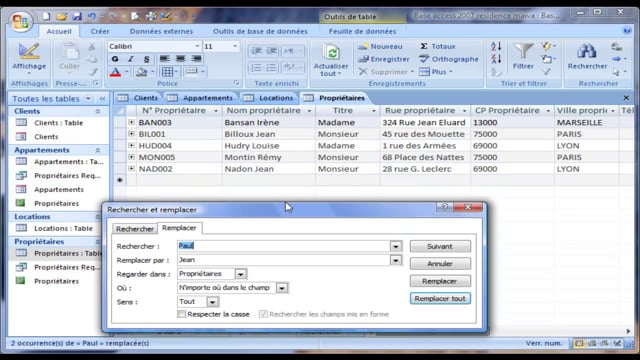This screenshot has height=360, width=640.
Task: Switch to the Locations document tab
Action: [x=270, y=98]
